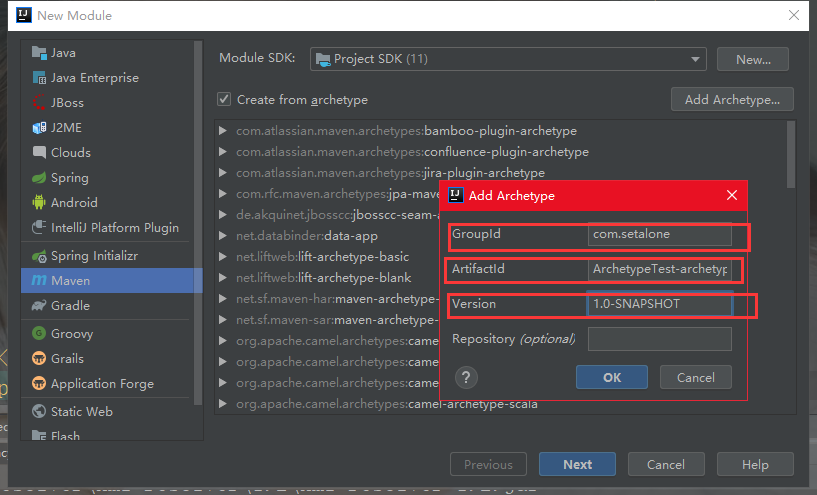The image size is (817, 495).
Task: Select jira-plugin-archetype entry
Action: pyautogui.click(x=390, y=172)
